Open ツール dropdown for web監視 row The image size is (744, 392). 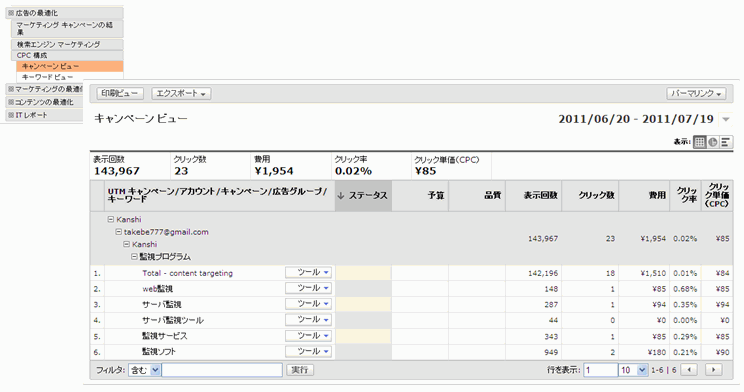308,288
